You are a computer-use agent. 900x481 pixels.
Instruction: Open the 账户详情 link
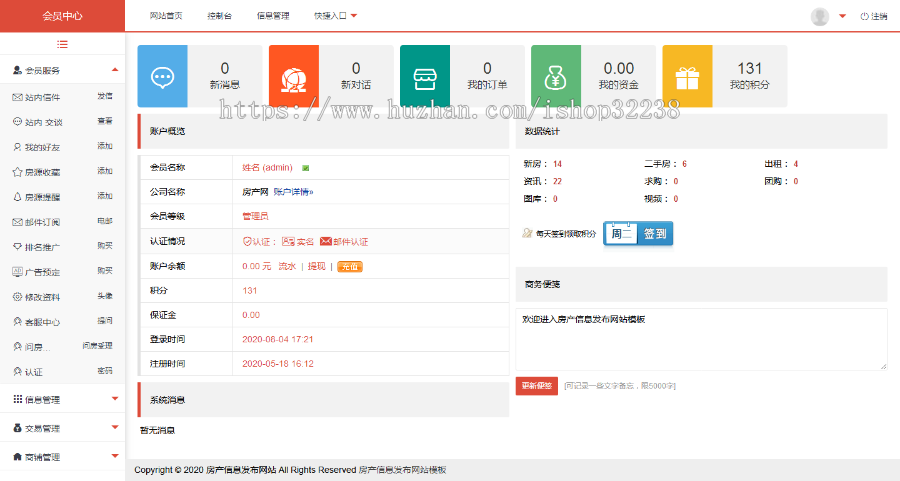tap(293, 191)
